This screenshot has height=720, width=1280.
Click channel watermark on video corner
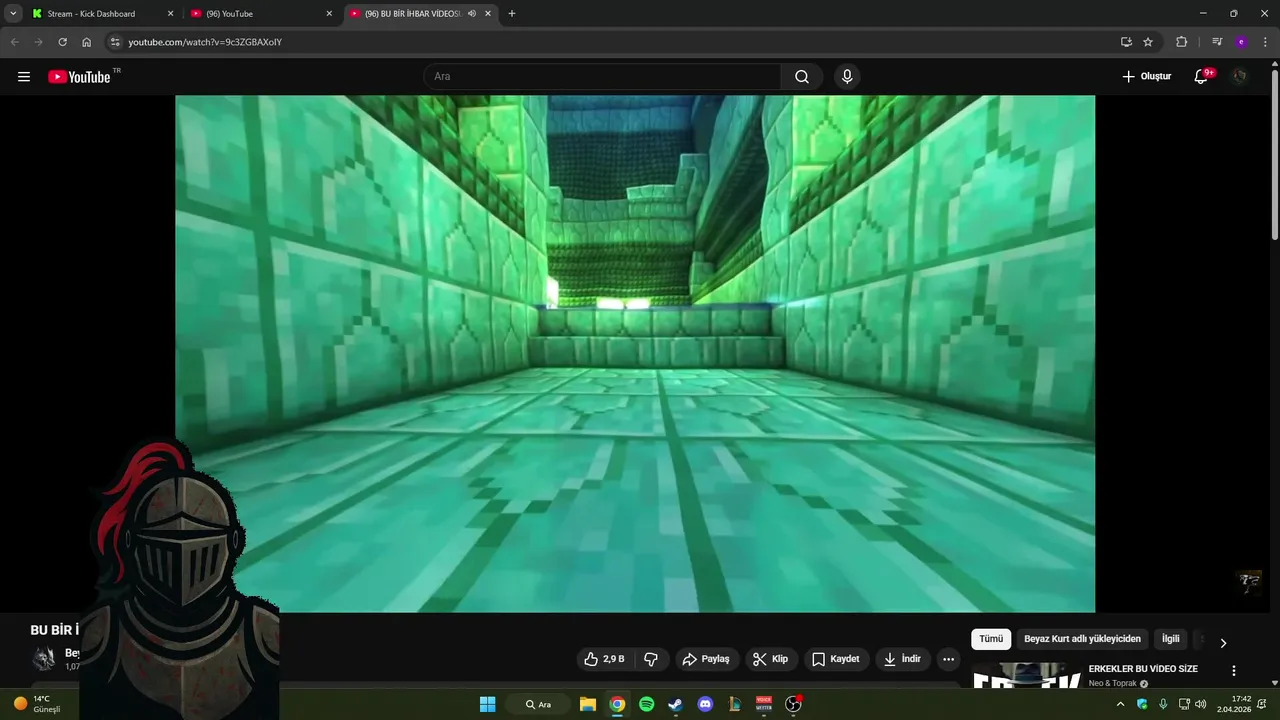click(1250, 583)
